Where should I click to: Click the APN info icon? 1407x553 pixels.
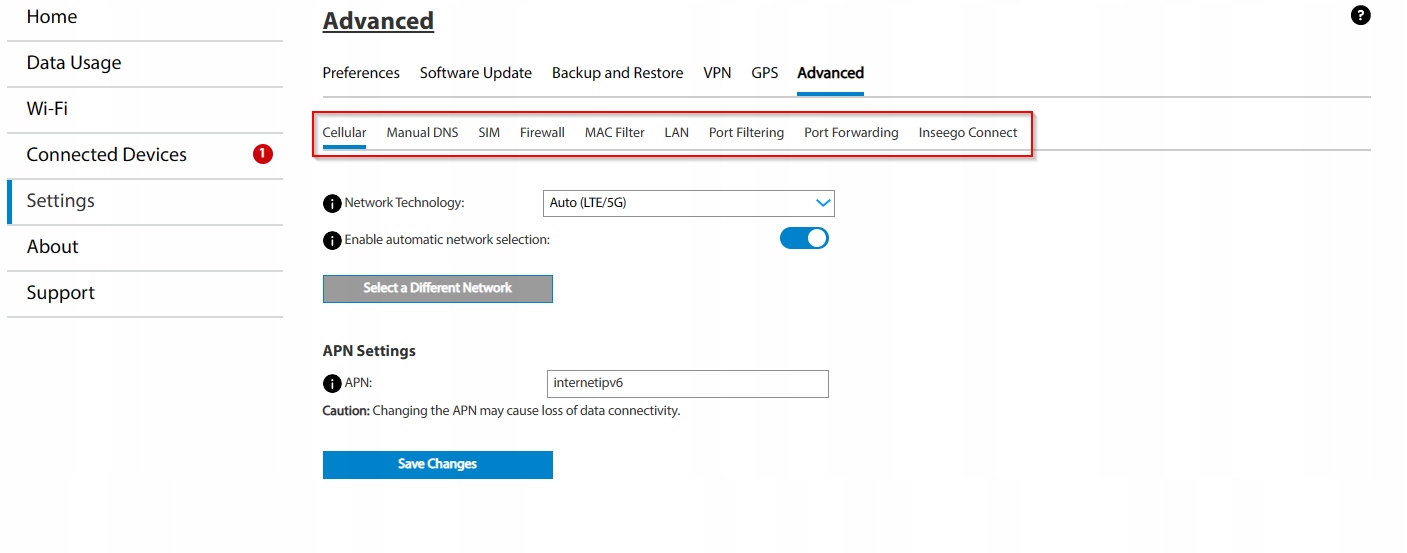tap(332, 383)
